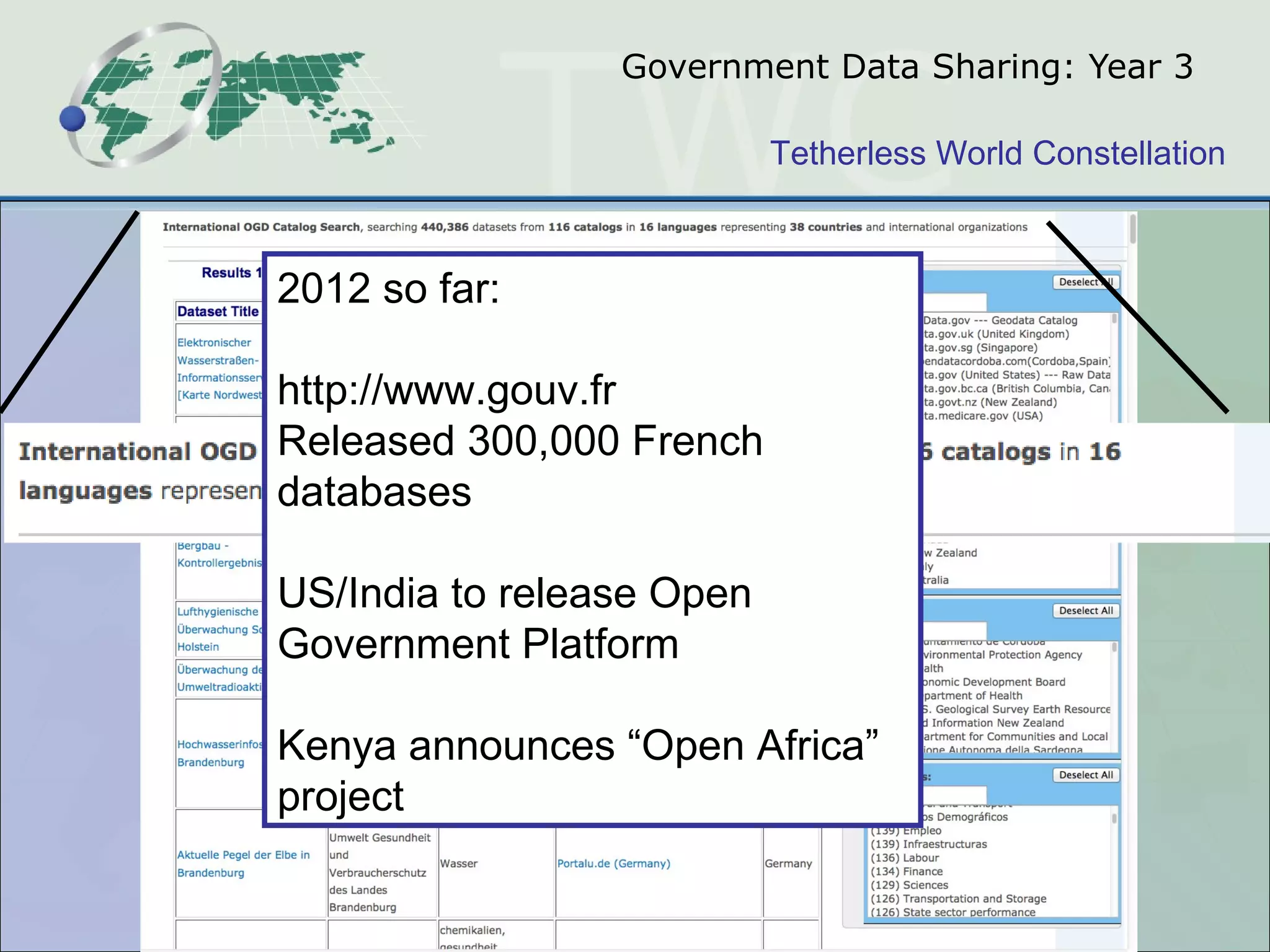Select (136) Labour category

905,858
